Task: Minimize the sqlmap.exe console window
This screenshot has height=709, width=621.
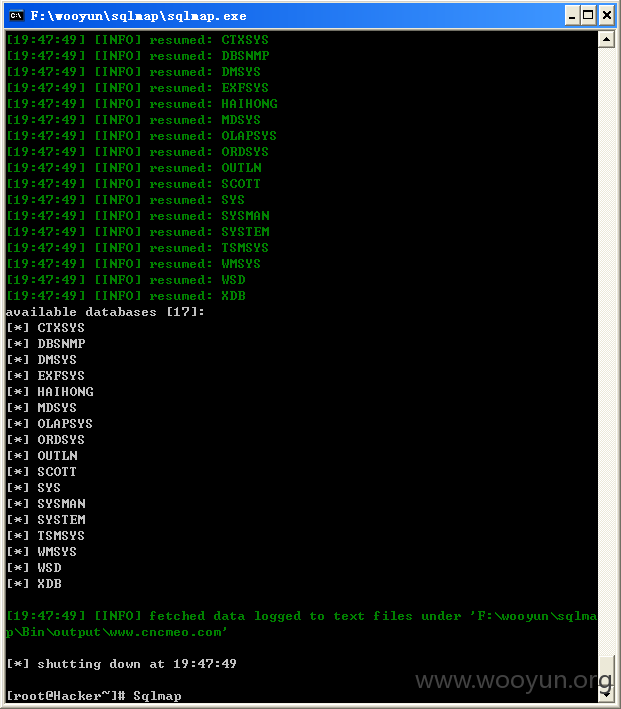Action: (x=572, y=16)
